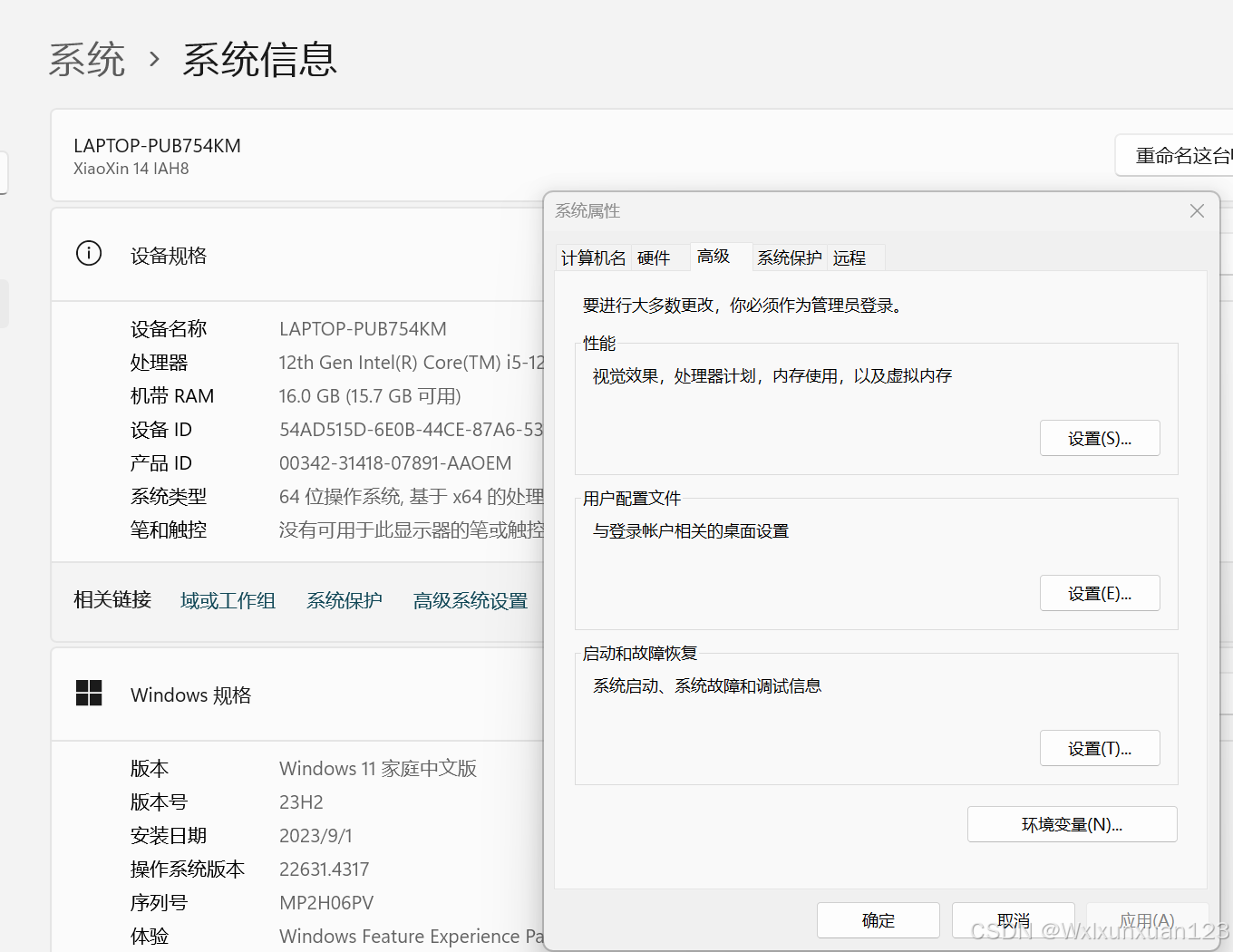Click the 应用(A) button
This screenshot has width=1233, height=952.
[x=1148, y=921]
